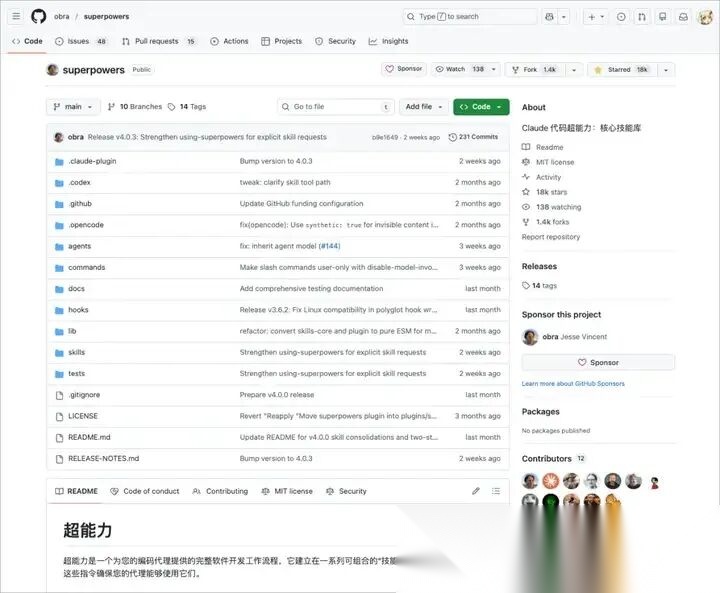Click the book icon beside Readme in About

(x=526, y=147)
